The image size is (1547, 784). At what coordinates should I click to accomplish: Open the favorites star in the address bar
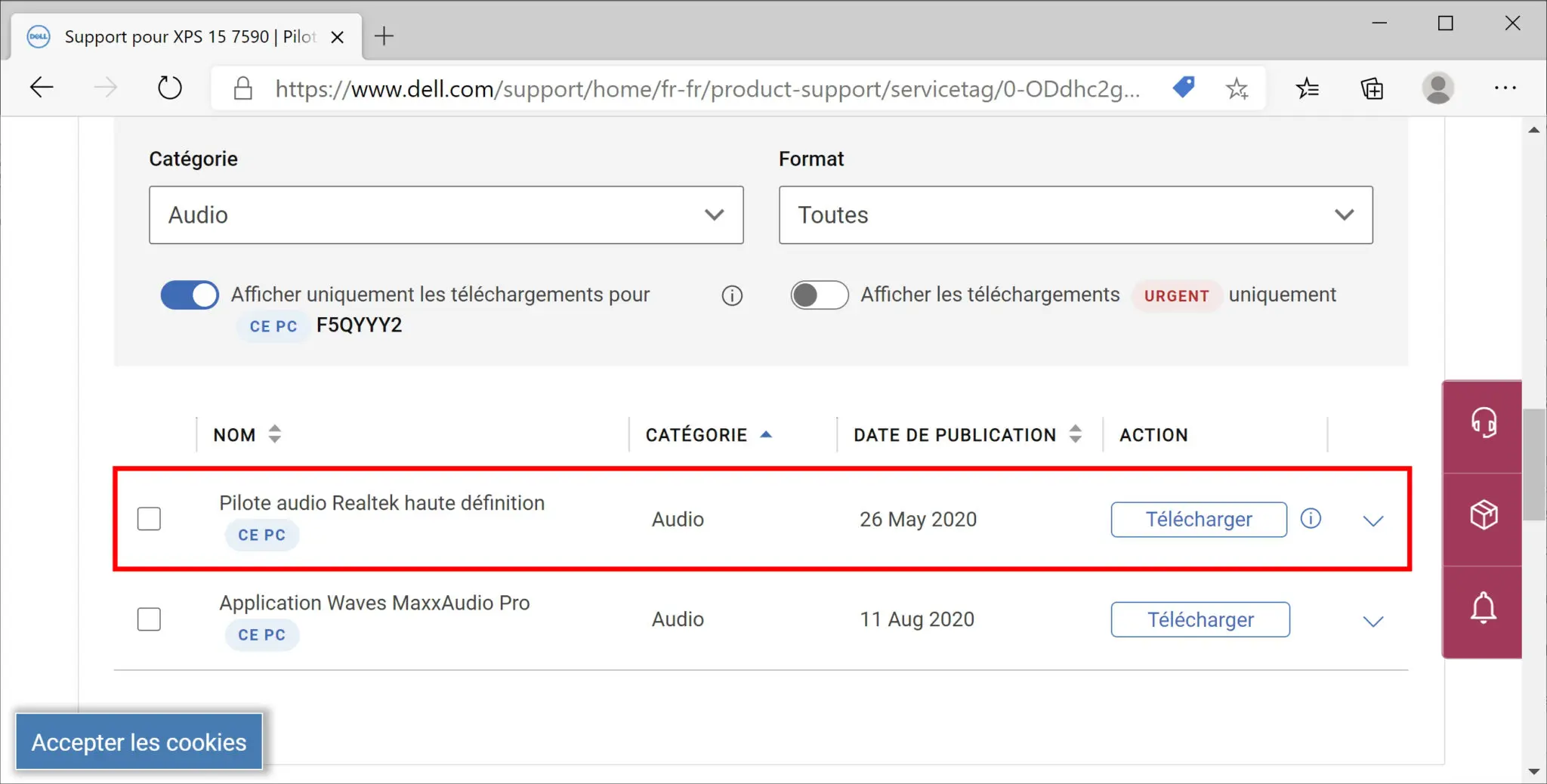(x=1237, y=88)
